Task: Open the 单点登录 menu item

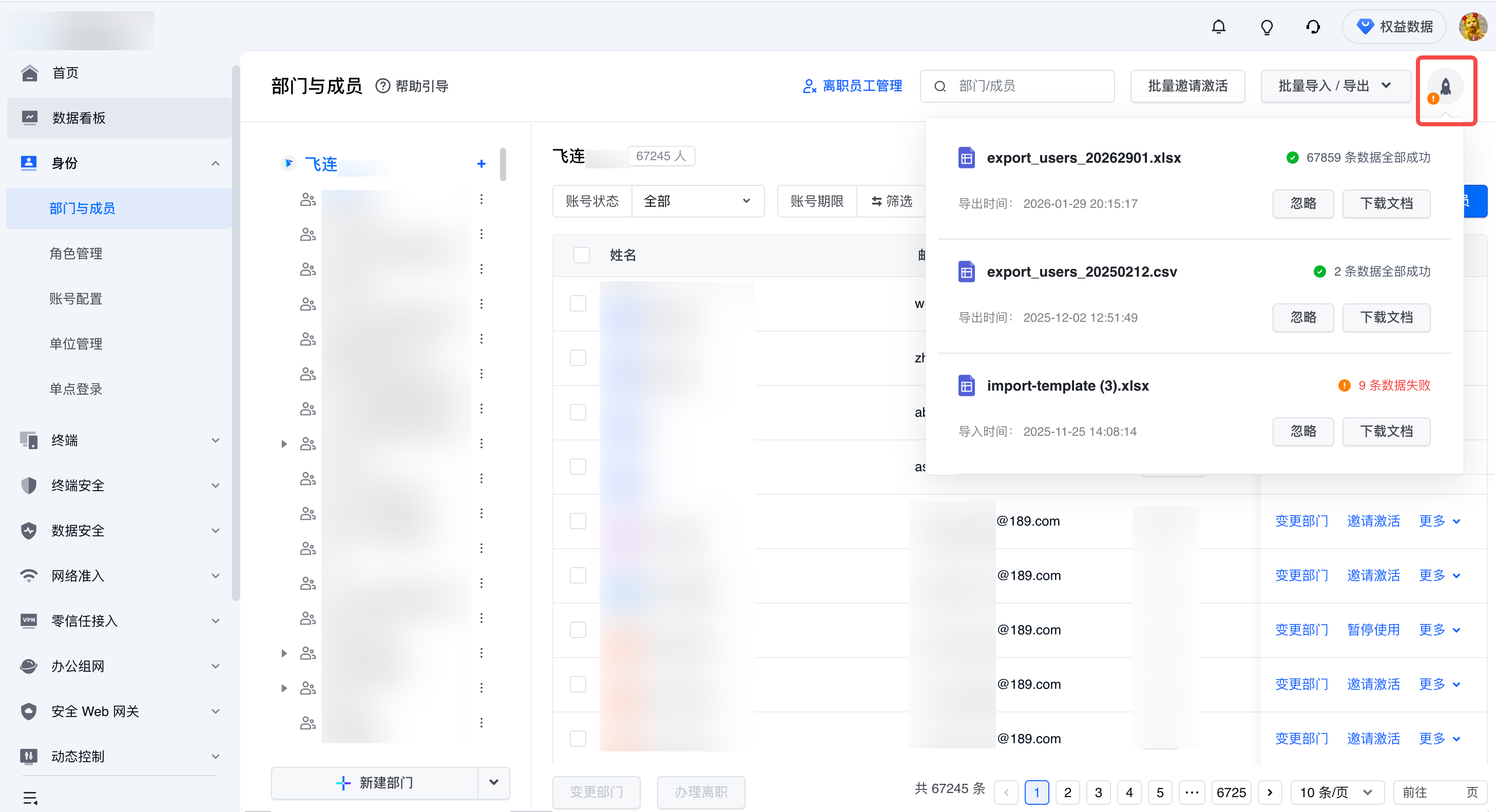Action: (x=119, y=389)
